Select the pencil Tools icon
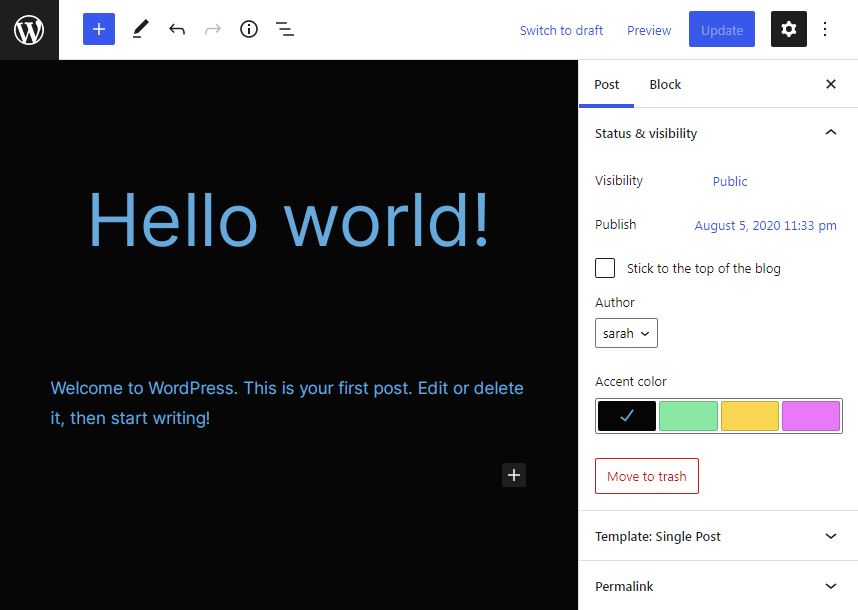 coord(139,30)
